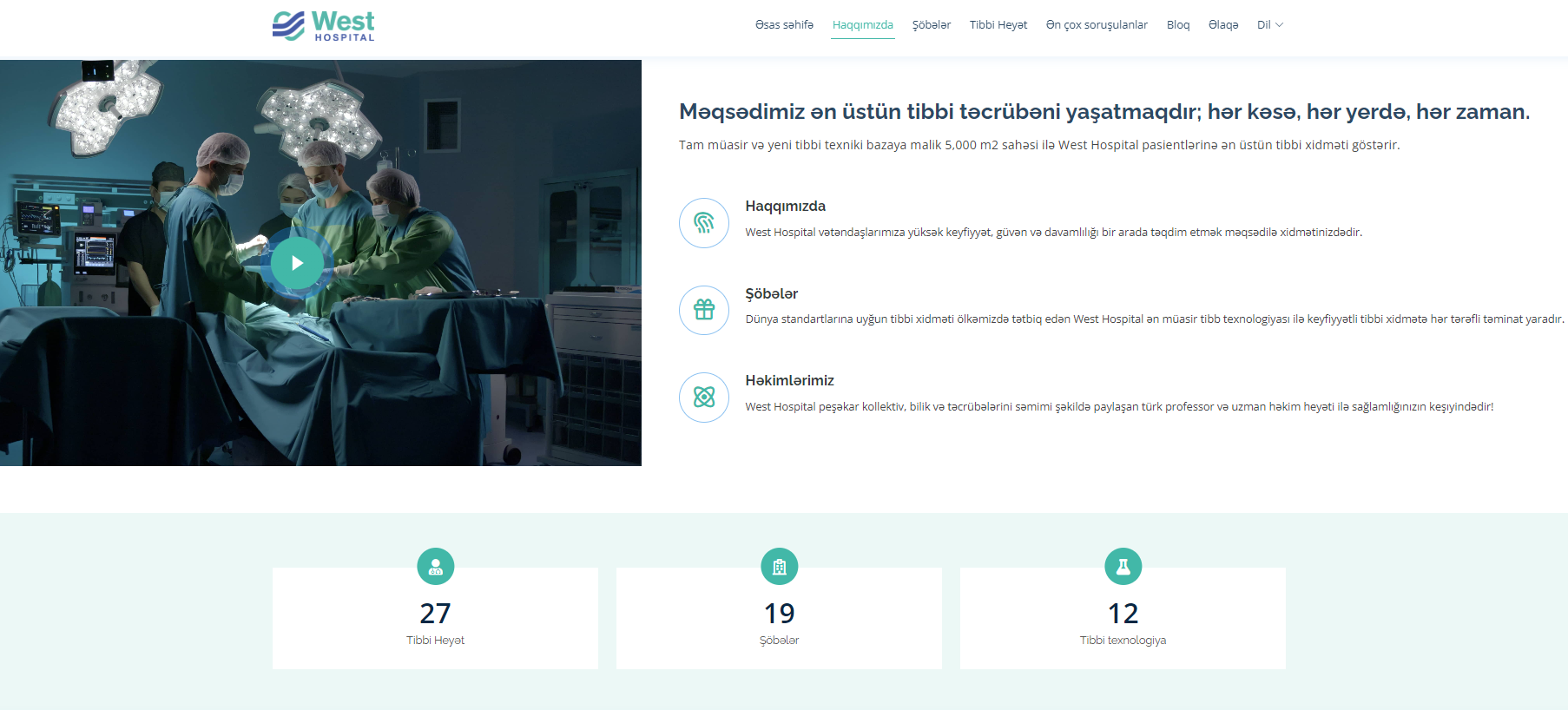The width and height of the screenshot is (1568, 710).
Task: Open the Şöbələr section heading
Action: tap(771, 294)
